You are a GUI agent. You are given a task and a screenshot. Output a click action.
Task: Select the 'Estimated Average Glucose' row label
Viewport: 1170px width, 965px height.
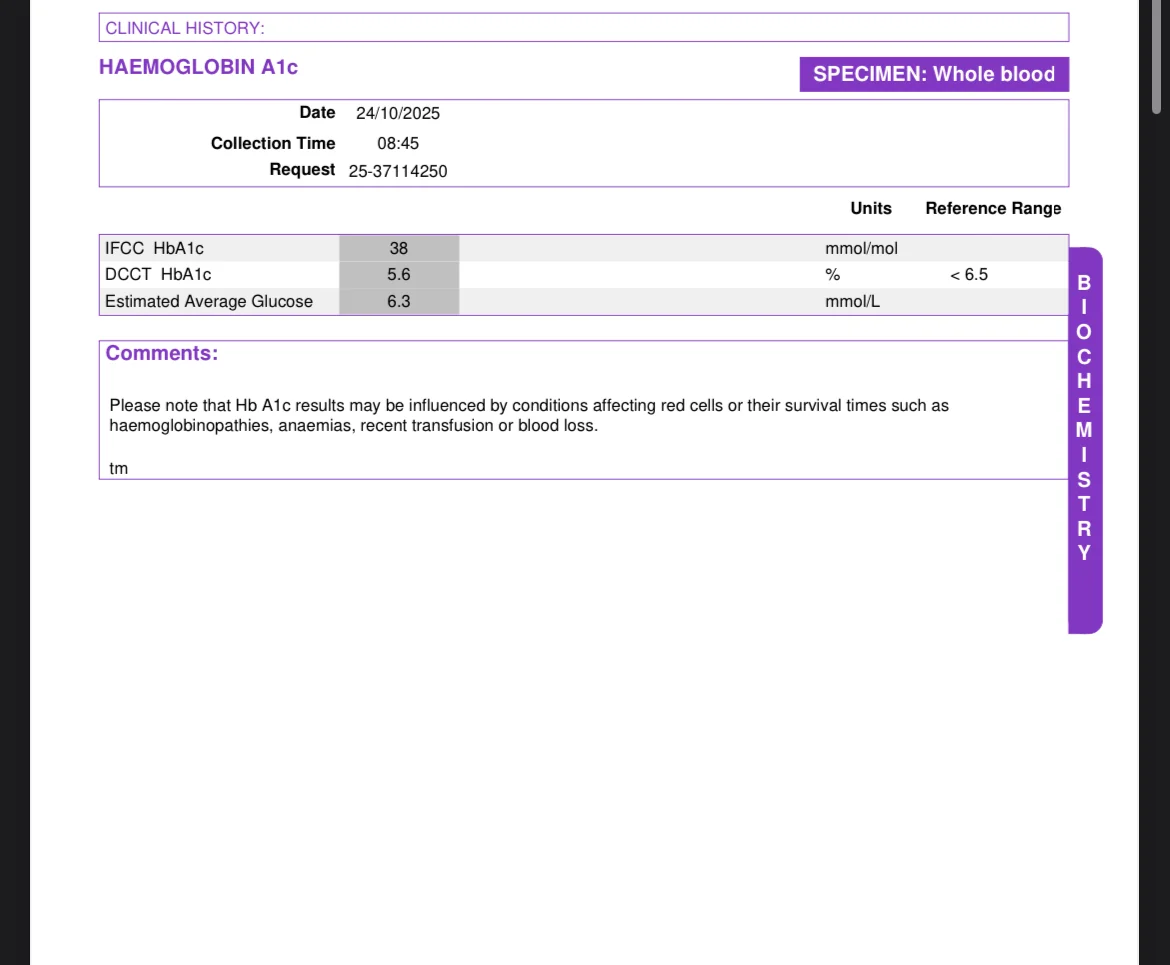pyautogui.click(x=209, y=302)
